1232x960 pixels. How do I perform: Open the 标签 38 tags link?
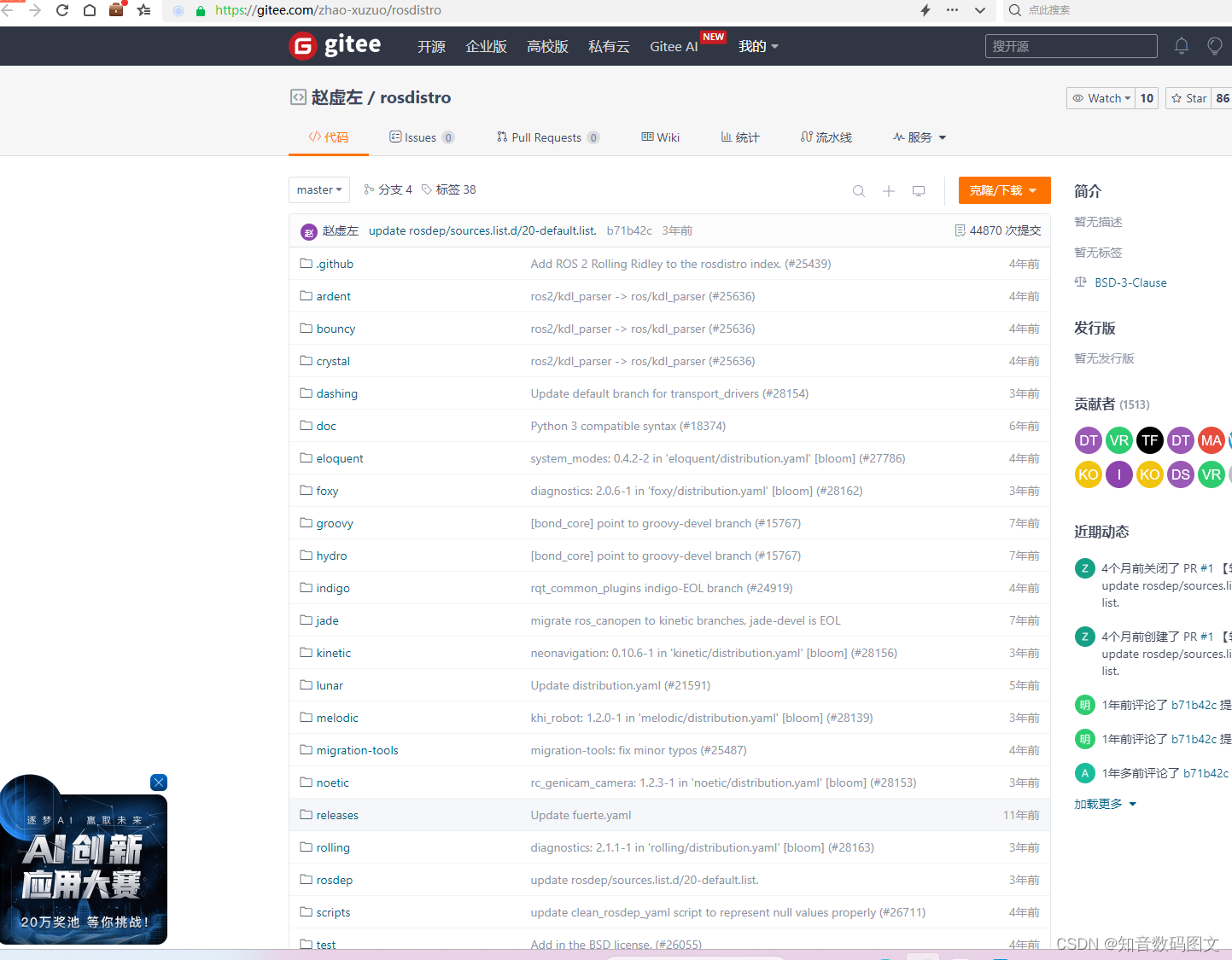448,189
